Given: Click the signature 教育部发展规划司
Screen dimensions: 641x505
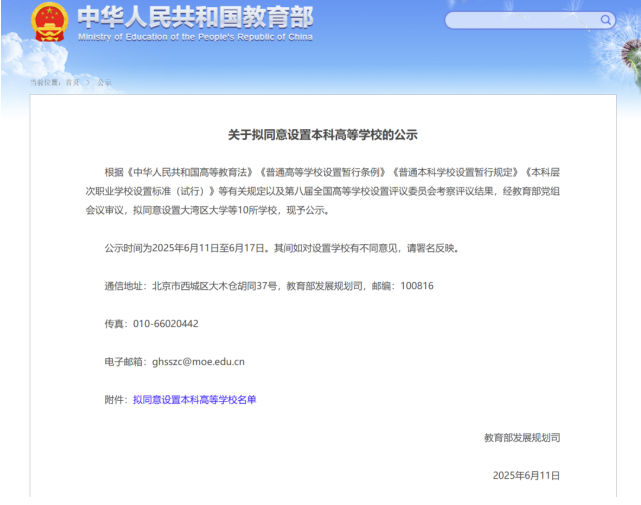Looking at the screenshot, I should (522, 437).
